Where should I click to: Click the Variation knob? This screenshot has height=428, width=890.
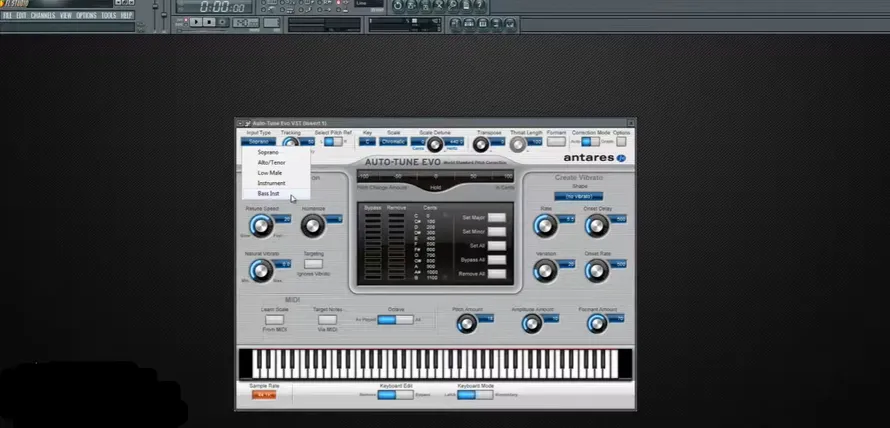tap(545, 271)
